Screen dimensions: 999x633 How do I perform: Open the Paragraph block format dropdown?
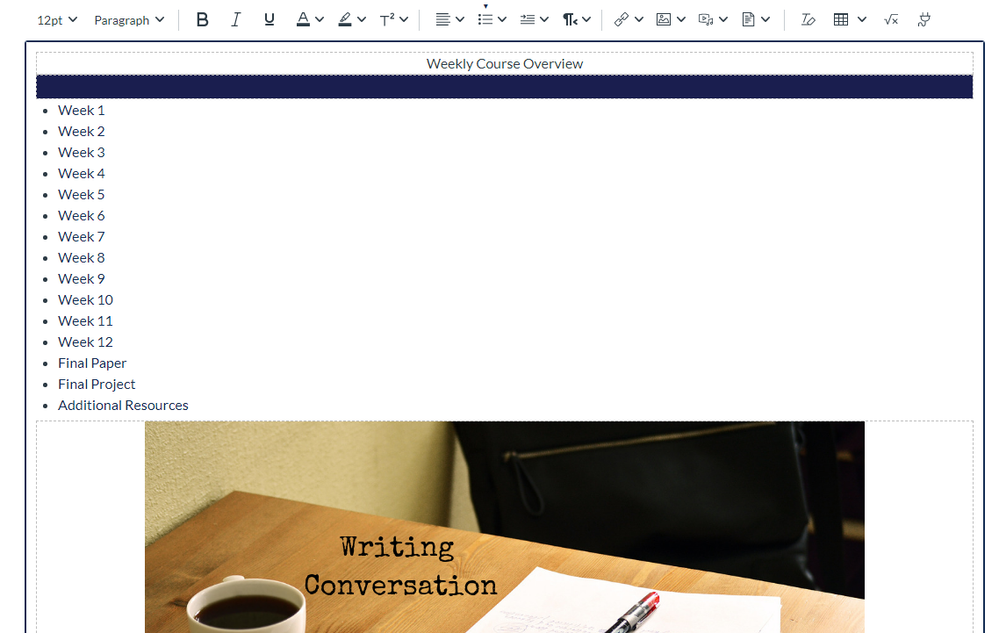(129, 20)
